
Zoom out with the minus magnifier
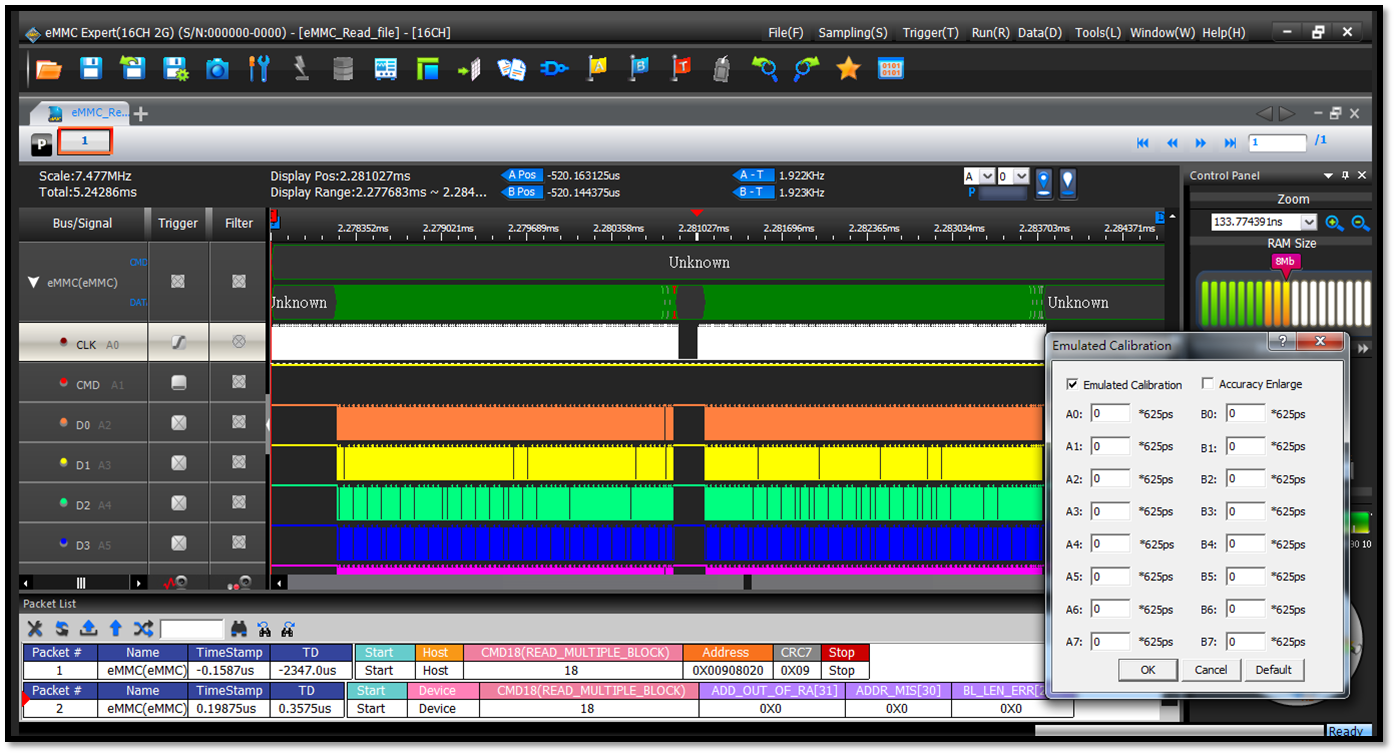click(x=1360, y=223)
